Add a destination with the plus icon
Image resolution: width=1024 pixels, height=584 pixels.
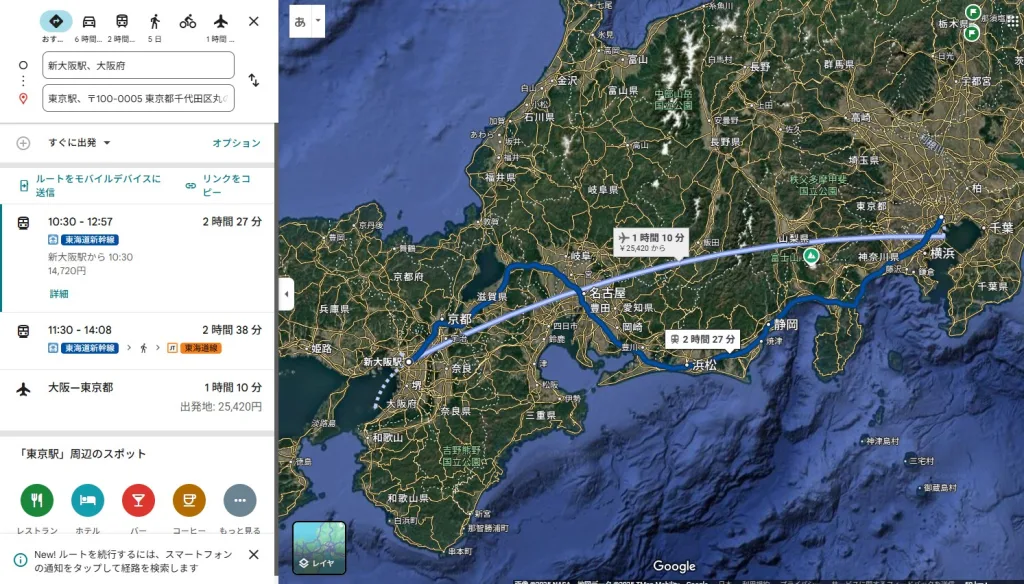click(x=24, y=143)
